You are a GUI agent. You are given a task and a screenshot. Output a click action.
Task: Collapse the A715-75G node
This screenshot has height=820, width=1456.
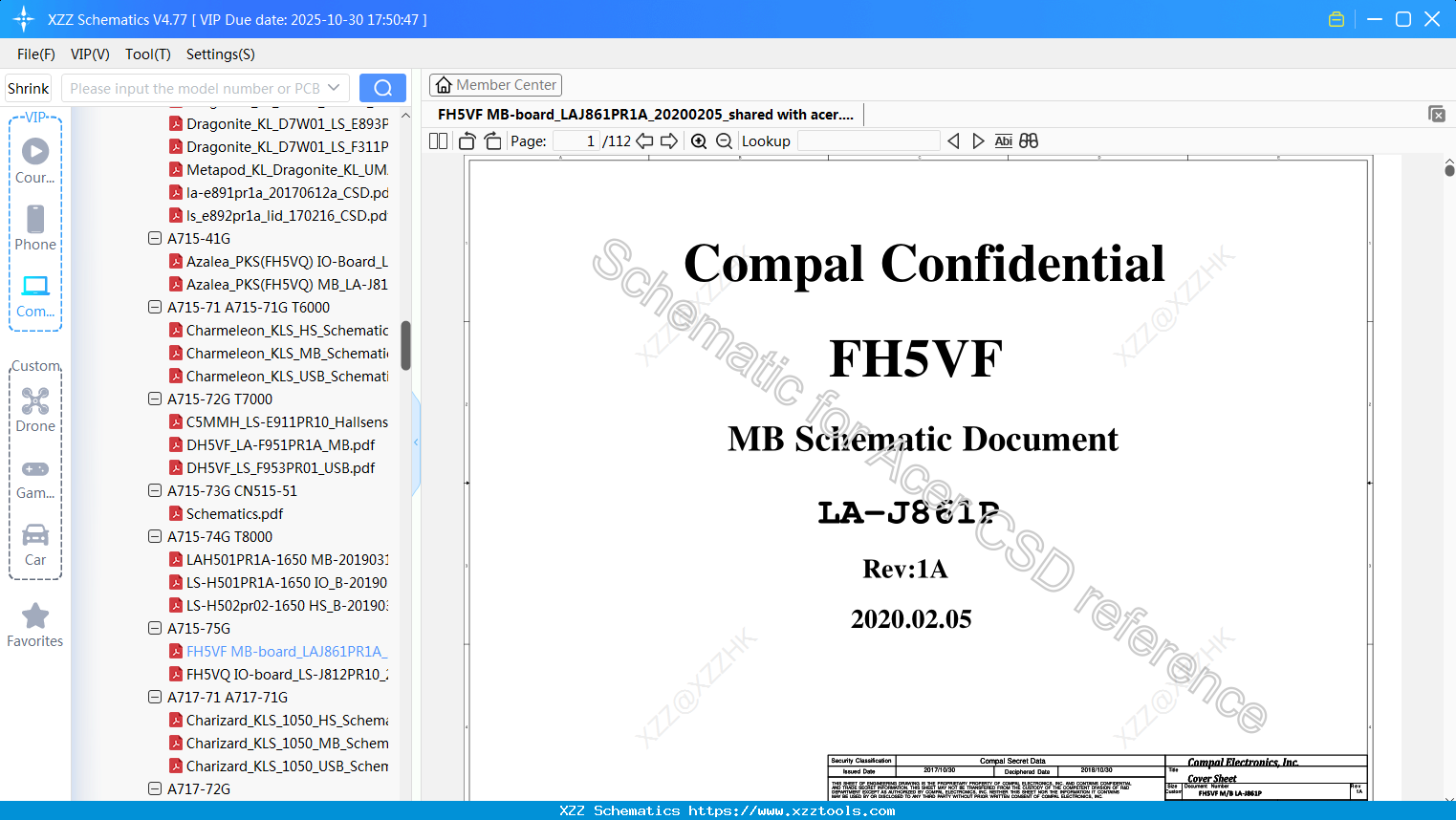click(x=155, y=628)
